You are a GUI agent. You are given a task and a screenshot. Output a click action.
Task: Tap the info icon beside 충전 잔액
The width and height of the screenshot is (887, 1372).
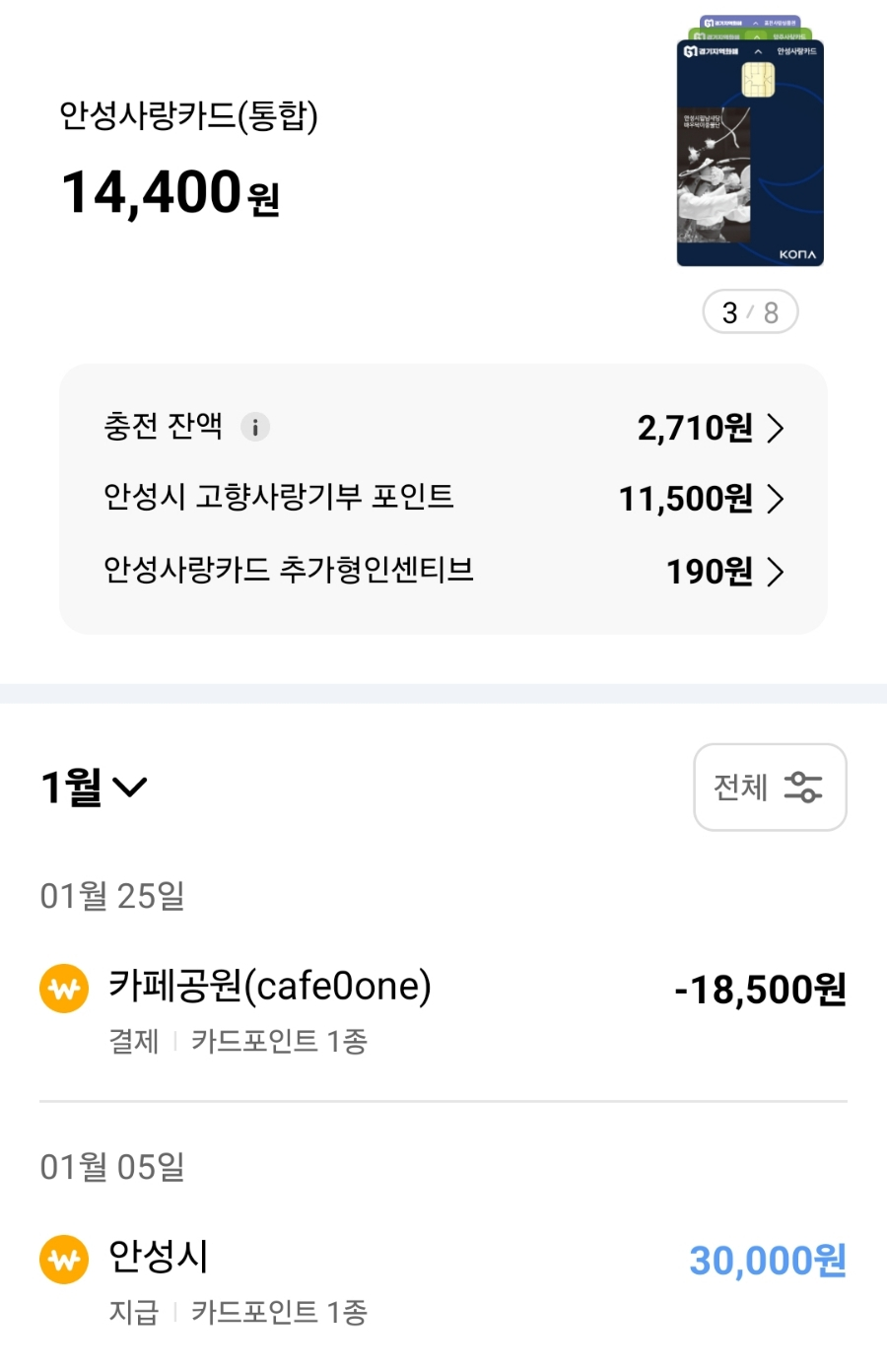(255, 427)
